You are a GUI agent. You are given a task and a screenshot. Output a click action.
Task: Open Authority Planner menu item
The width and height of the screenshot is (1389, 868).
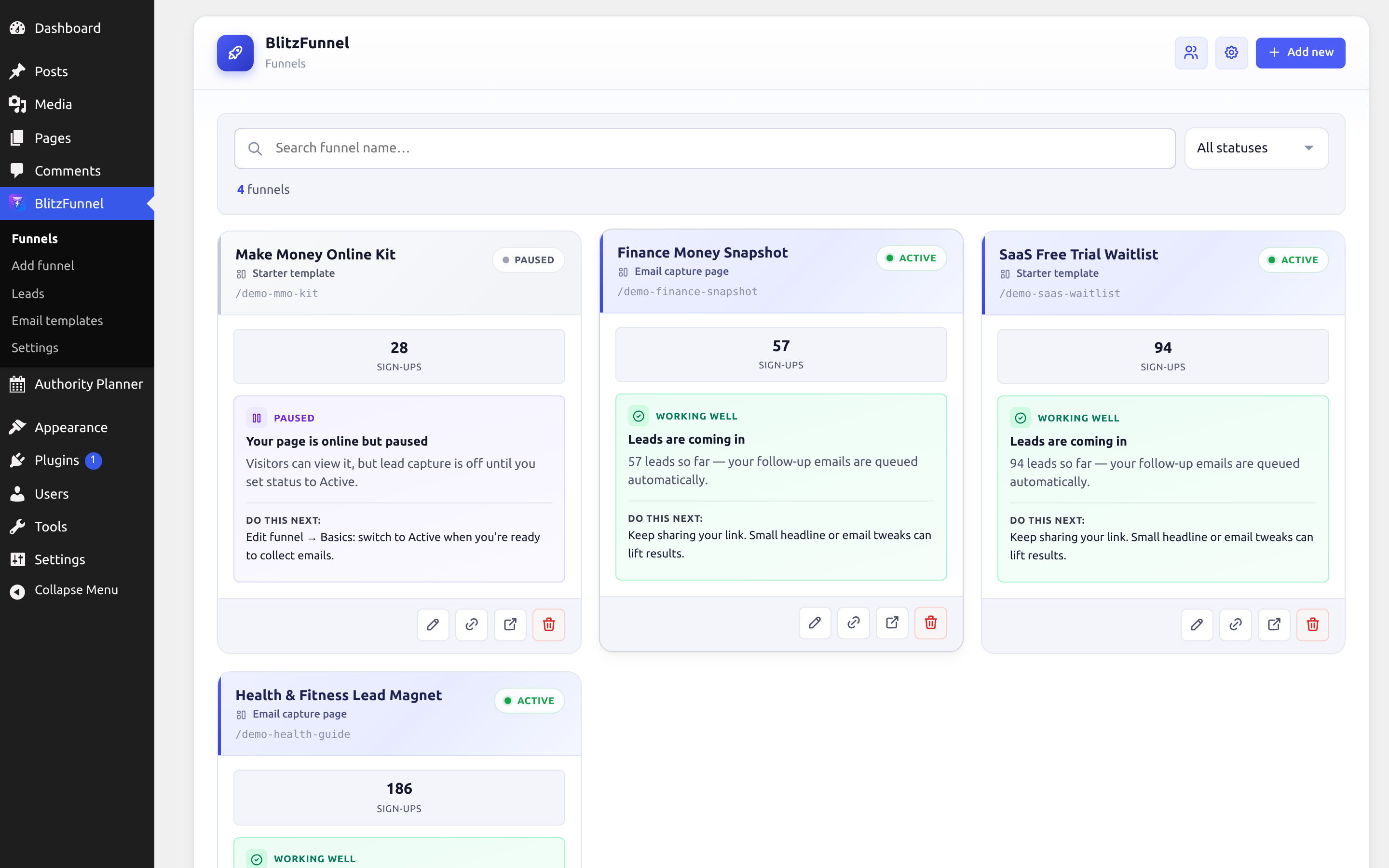click(77, 384)
